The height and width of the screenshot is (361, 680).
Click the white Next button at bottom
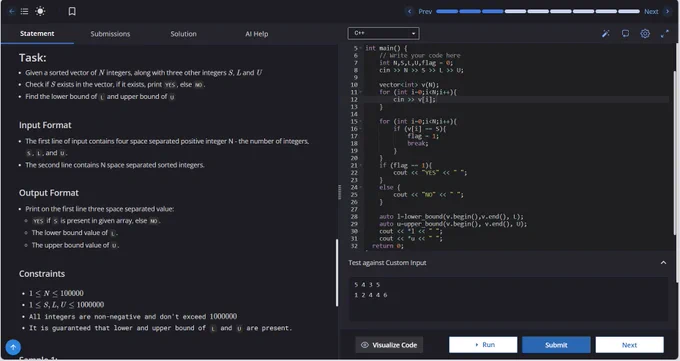(629, 345)
